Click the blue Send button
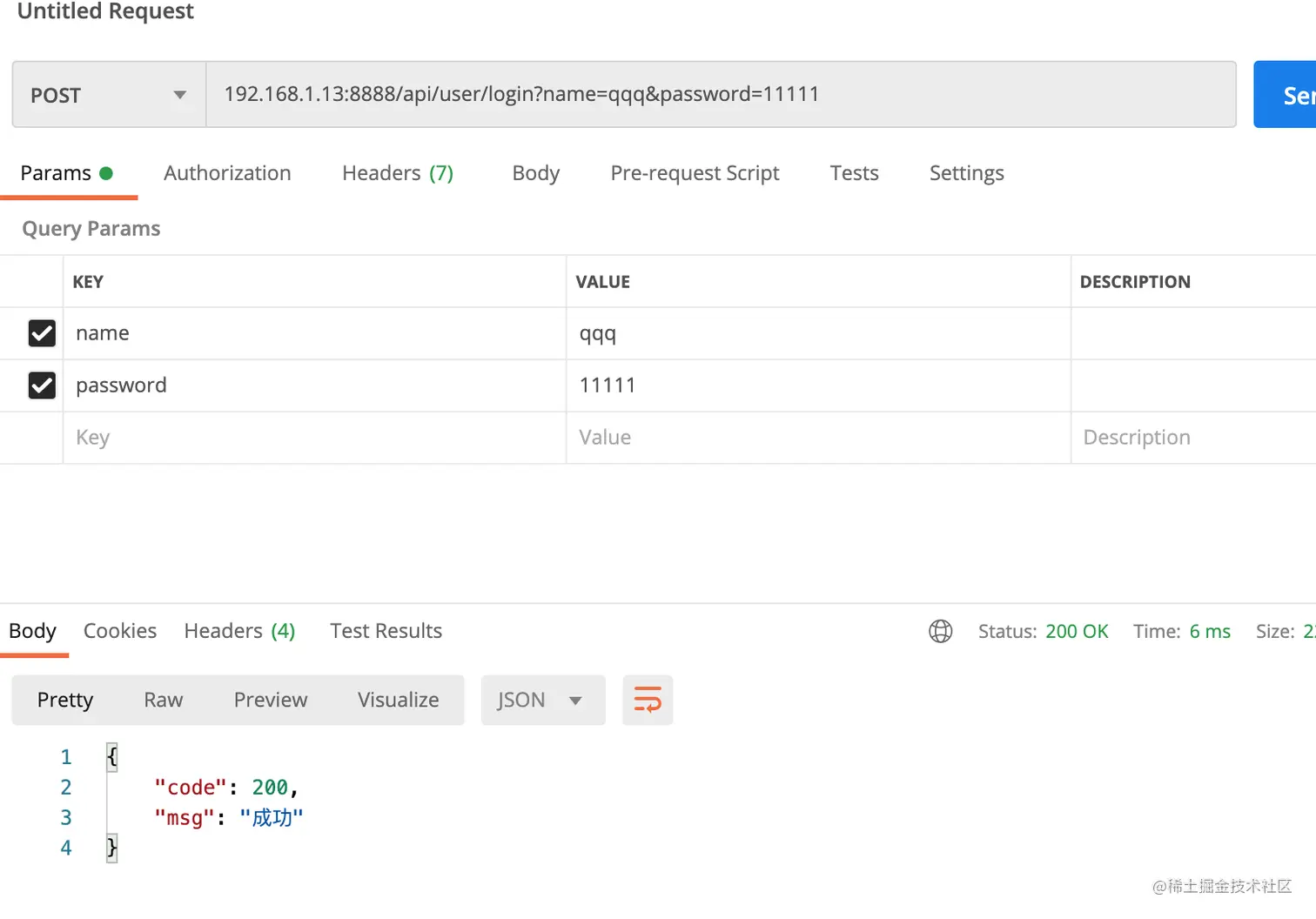The width and height of the screenshot is (1316, 919). (1285, 95)
